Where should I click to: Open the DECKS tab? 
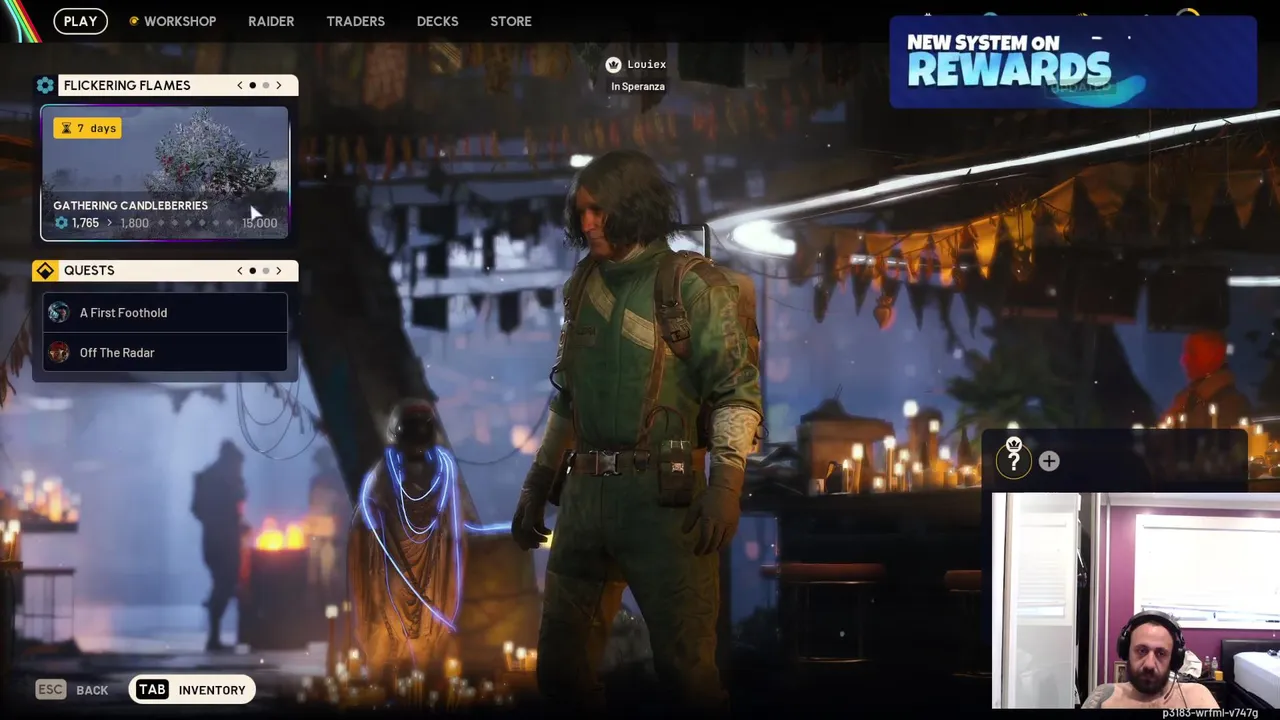coord(437,21)
